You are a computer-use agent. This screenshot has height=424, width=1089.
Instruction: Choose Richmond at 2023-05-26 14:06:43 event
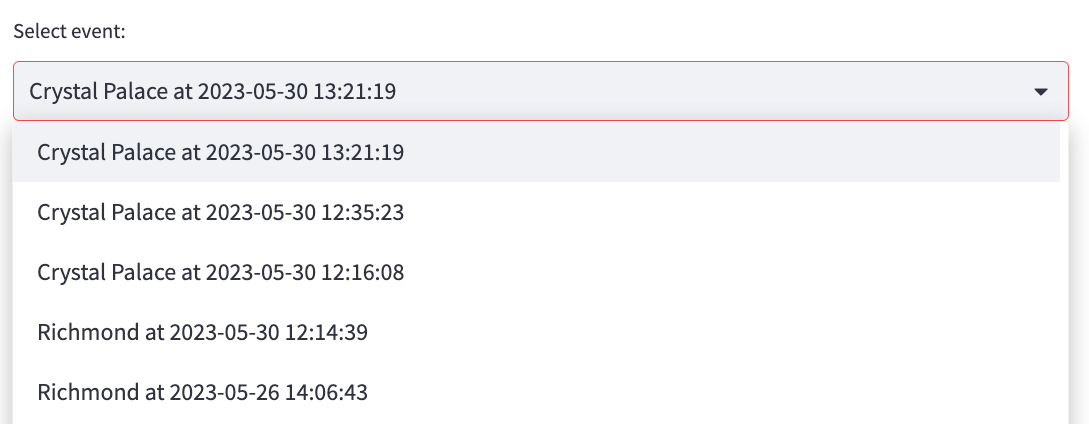click(203, 392)
